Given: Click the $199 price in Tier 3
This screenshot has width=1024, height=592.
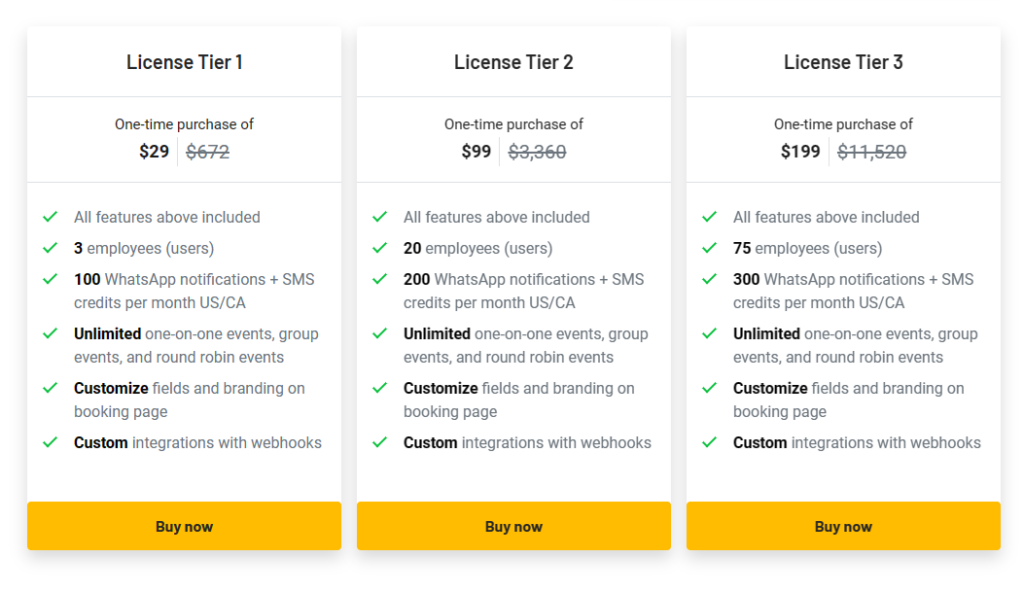Looking at the screenshot, I should coord(800,152).
